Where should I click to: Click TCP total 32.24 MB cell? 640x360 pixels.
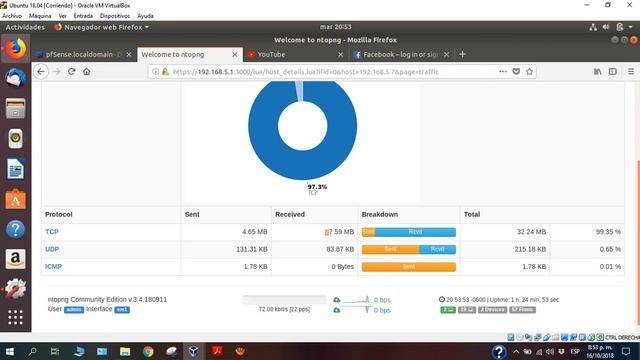coord(505,232)
